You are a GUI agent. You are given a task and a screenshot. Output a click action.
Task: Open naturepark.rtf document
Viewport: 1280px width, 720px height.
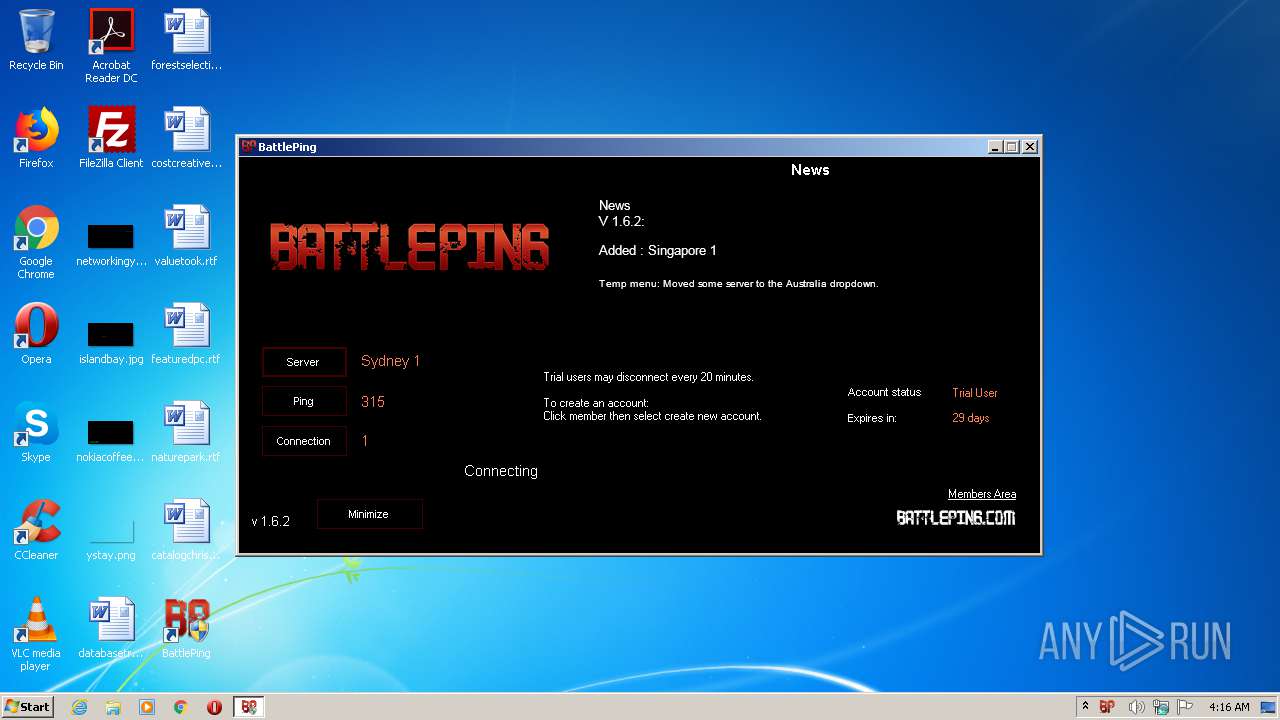coord(186,432)
